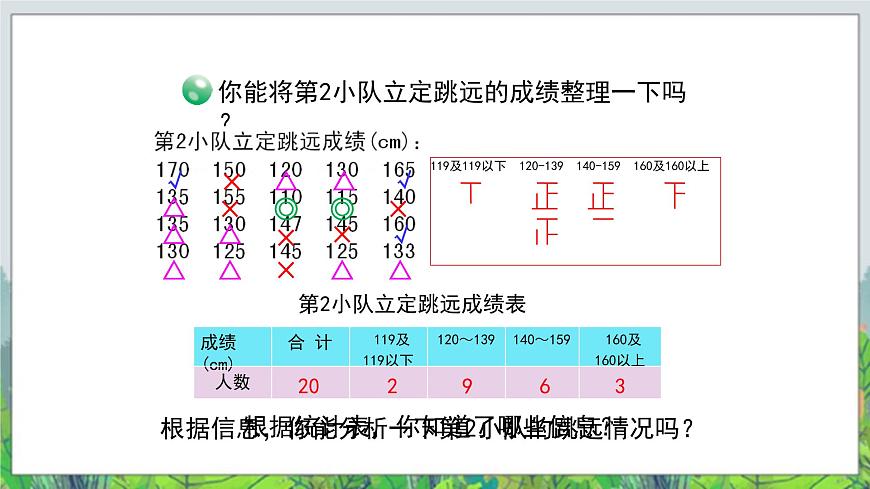870x489 pixels.
Task: Click the heading 第2小队立定跳远成绩(cm):
Action: 287,142
